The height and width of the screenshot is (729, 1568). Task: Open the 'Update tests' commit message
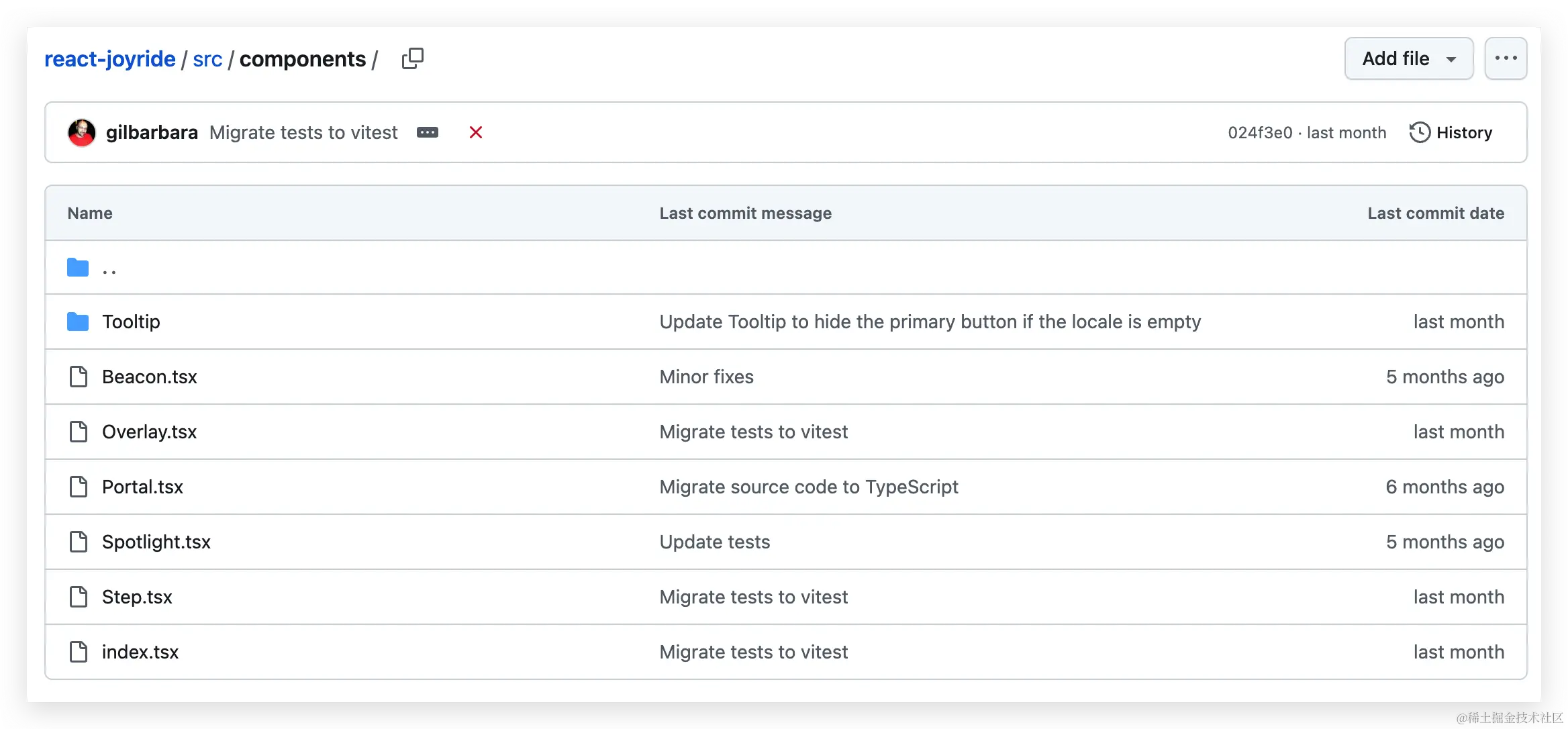click(715, 542)
